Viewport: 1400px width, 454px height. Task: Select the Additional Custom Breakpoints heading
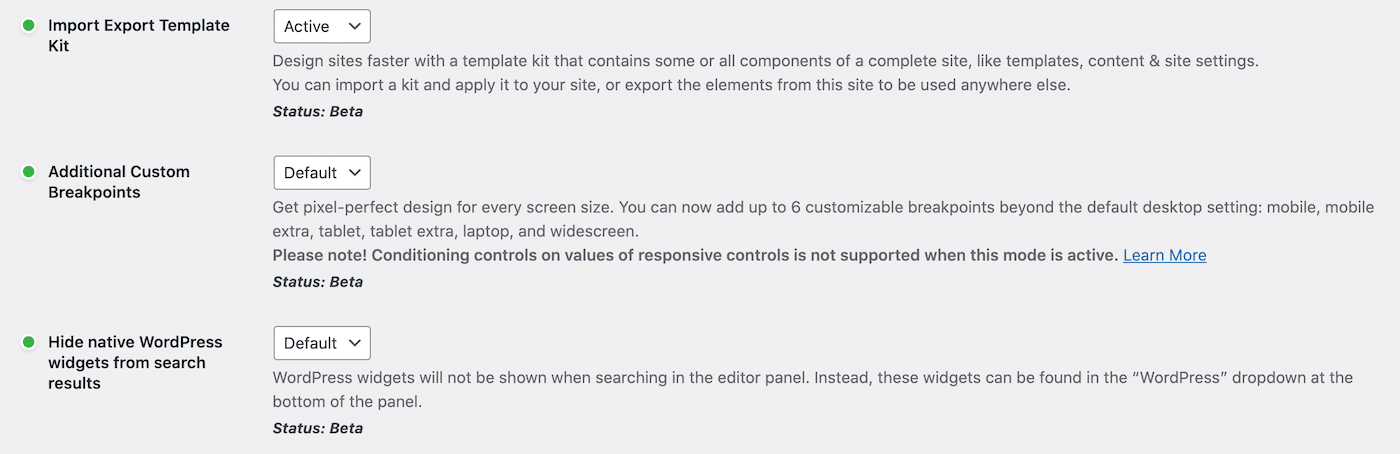[x=118, y=182]
